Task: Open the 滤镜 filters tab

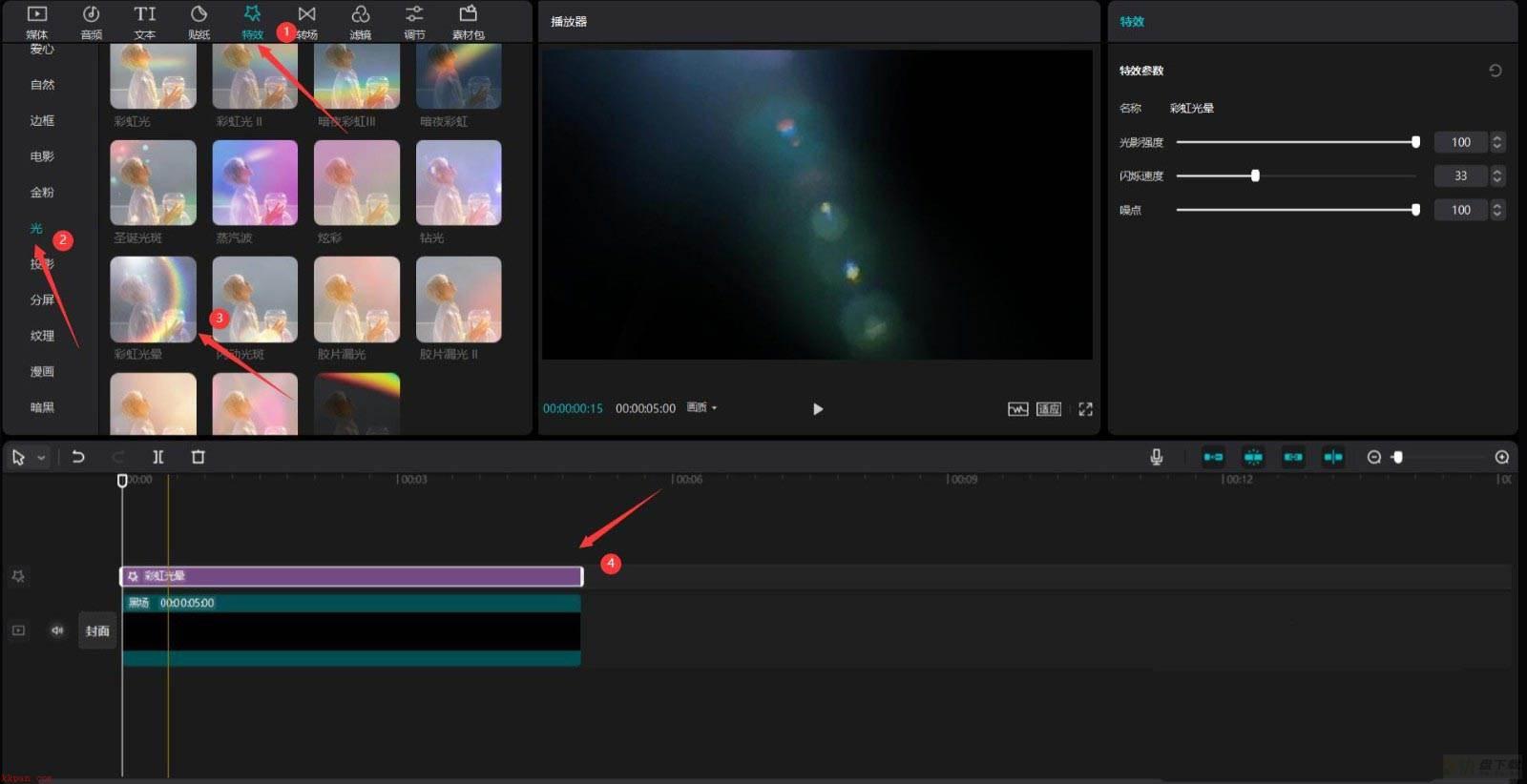Action: tap(360, 22)
